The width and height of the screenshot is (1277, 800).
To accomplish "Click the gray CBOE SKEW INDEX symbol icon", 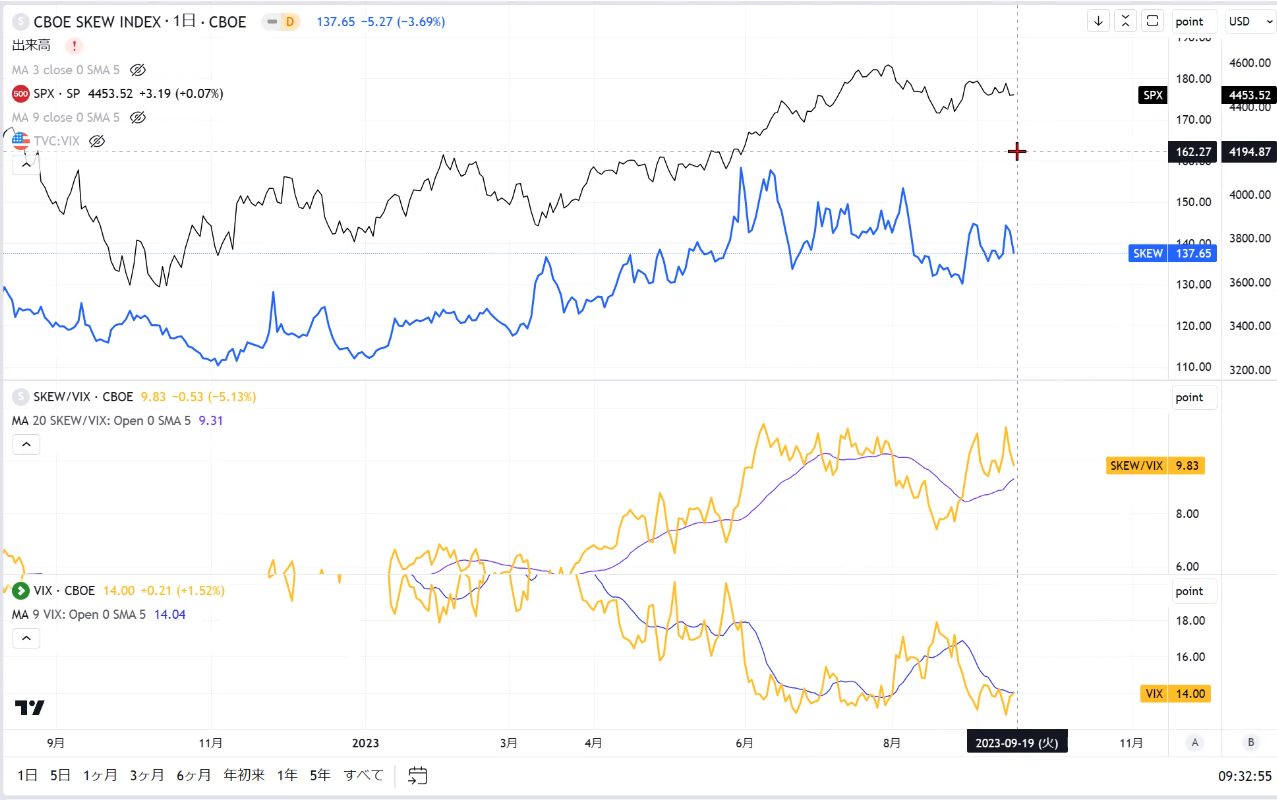I will pyautogui.click(x=20, y=21).
